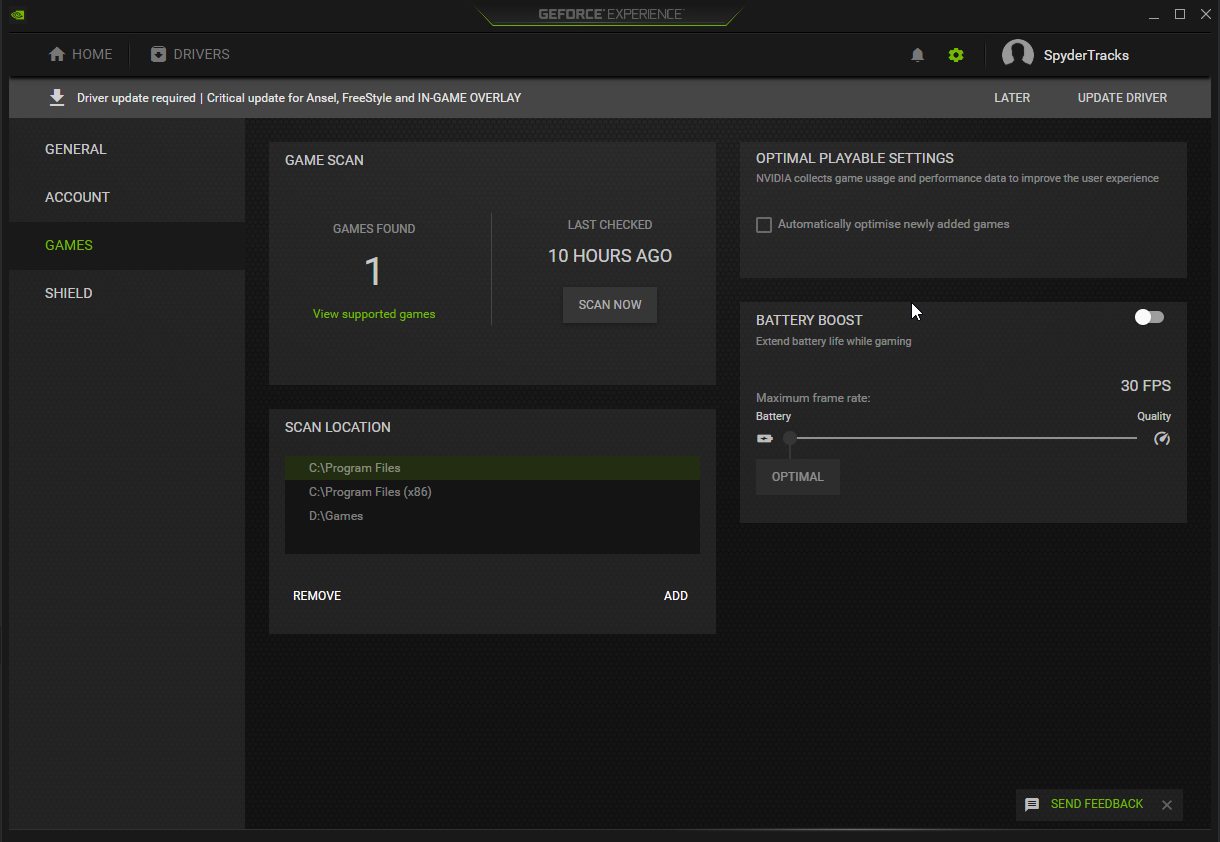Select Account settings section

tap(127, 197)
